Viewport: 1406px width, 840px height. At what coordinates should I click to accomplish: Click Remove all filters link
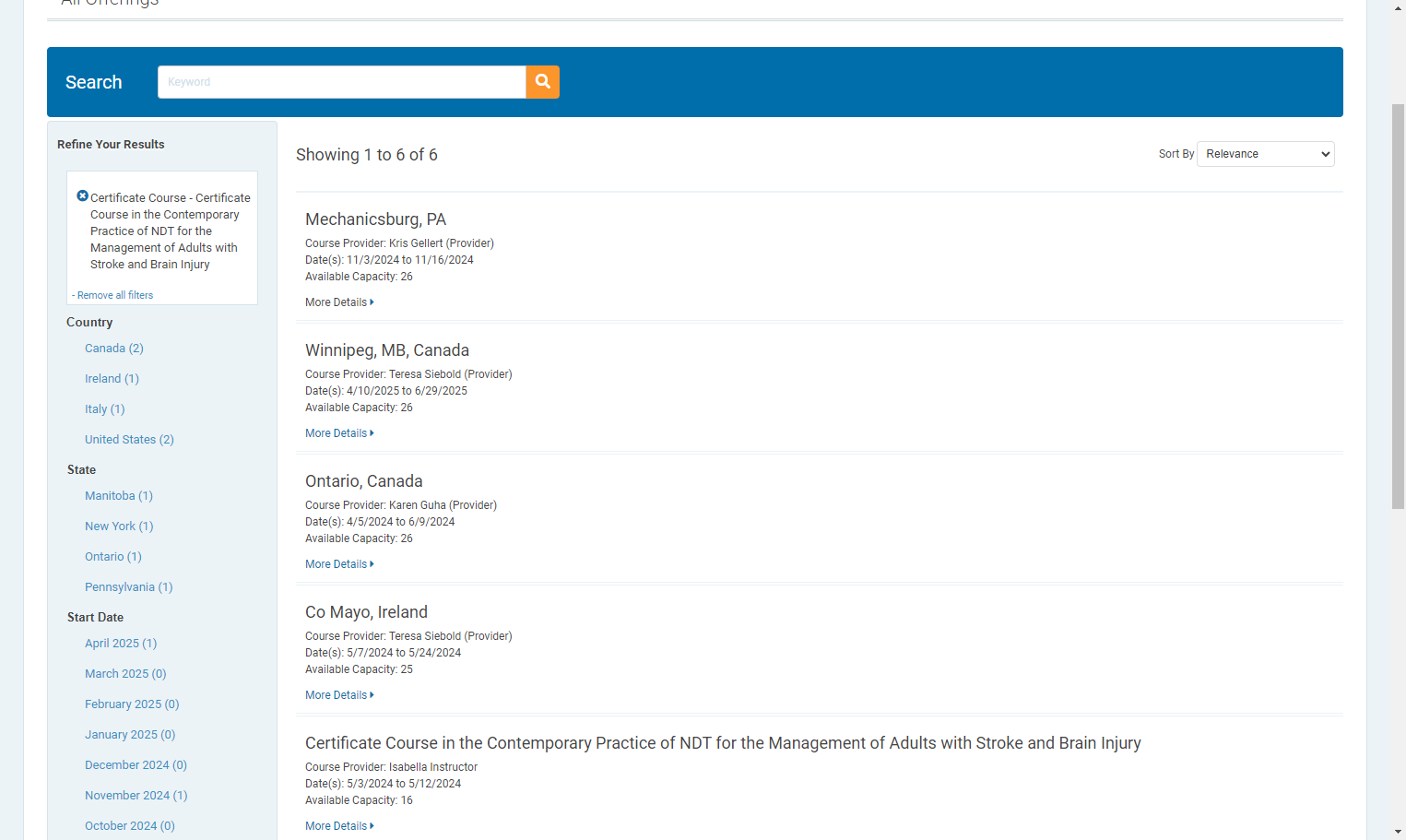(115, 295)
